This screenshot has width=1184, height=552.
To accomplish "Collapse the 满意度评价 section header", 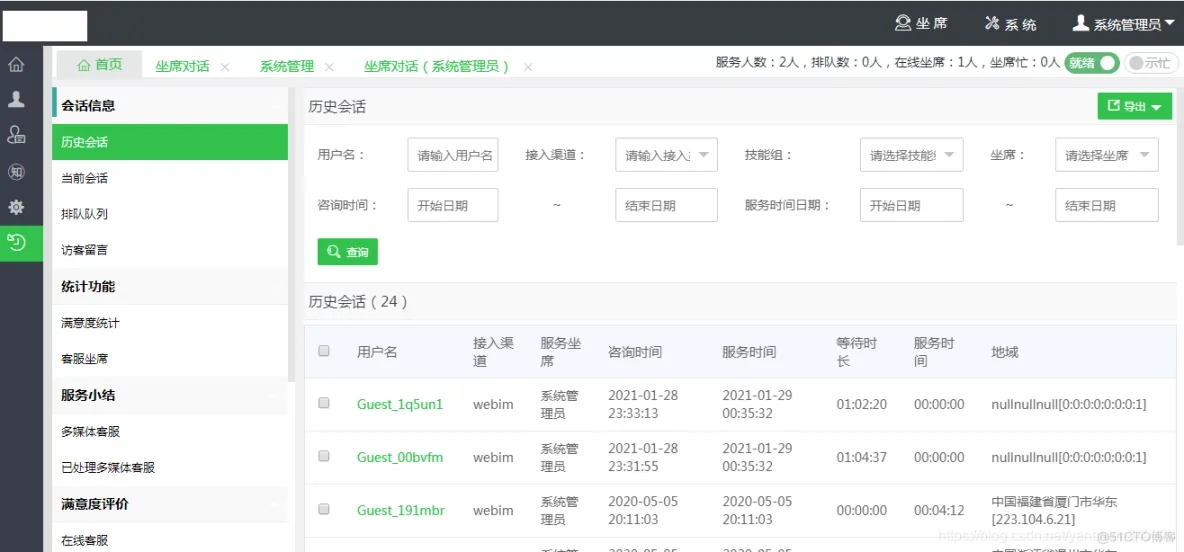I will (170, 504).
